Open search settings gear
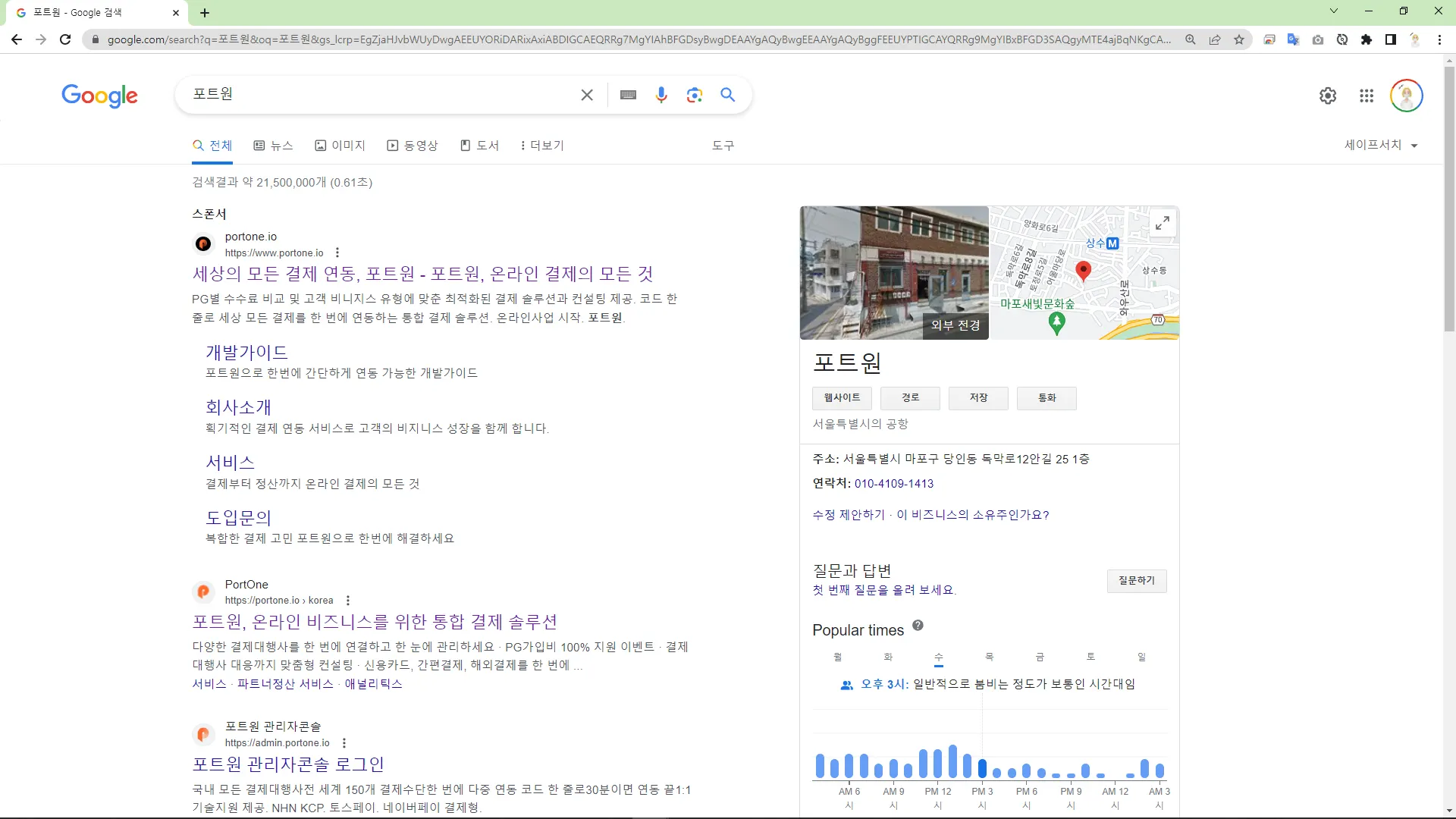1456x819 pixels. [1328, 96]
